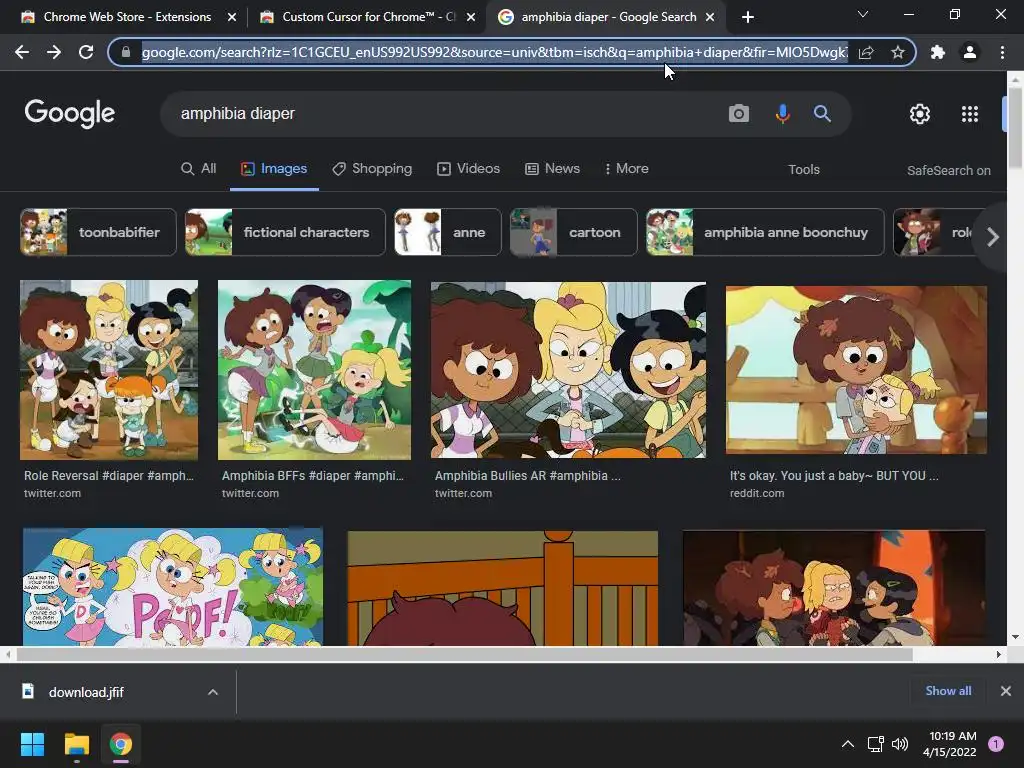Open the downloaded download.jfif file
This screenshot has height=768, width=1024.
pyautogui.click(x=85, y=692)
